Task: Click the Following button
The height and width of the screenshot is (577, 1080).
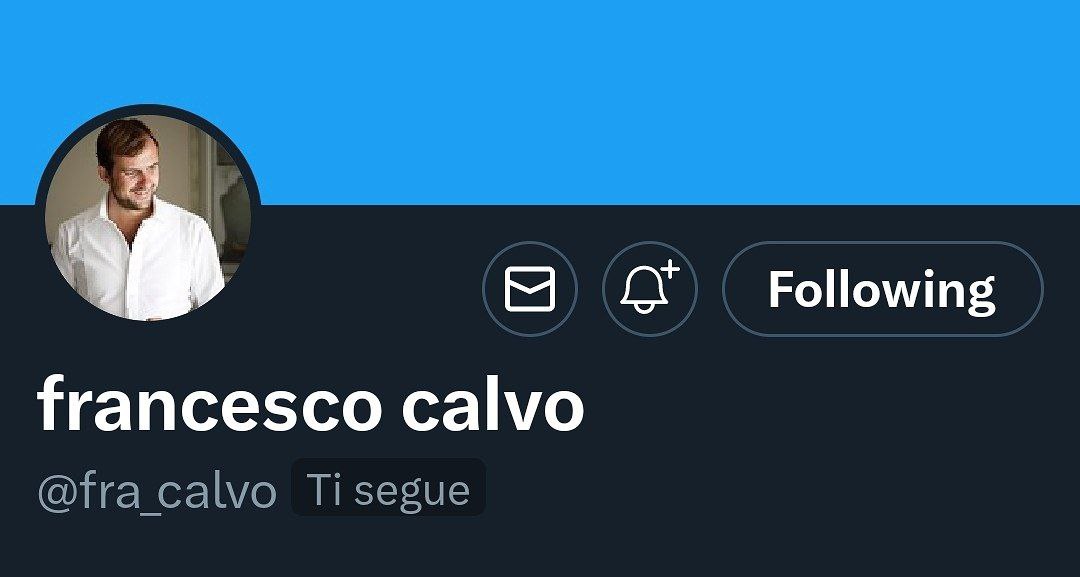Action: pos(882,288)
